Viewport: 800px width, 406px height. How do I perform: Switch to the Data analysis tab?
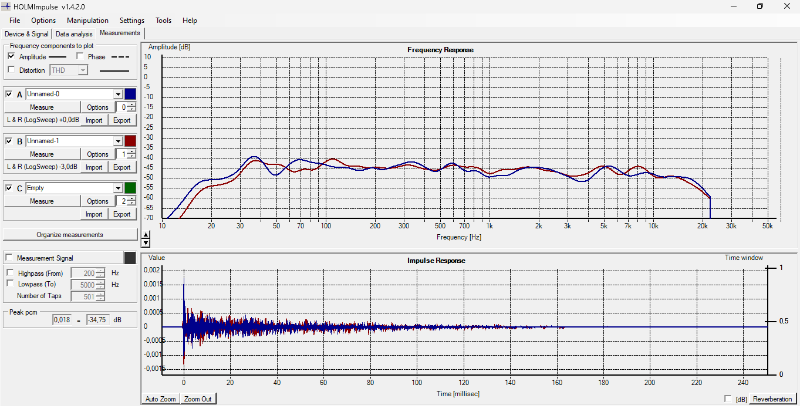pyautogui.click(x=75, y=33)
